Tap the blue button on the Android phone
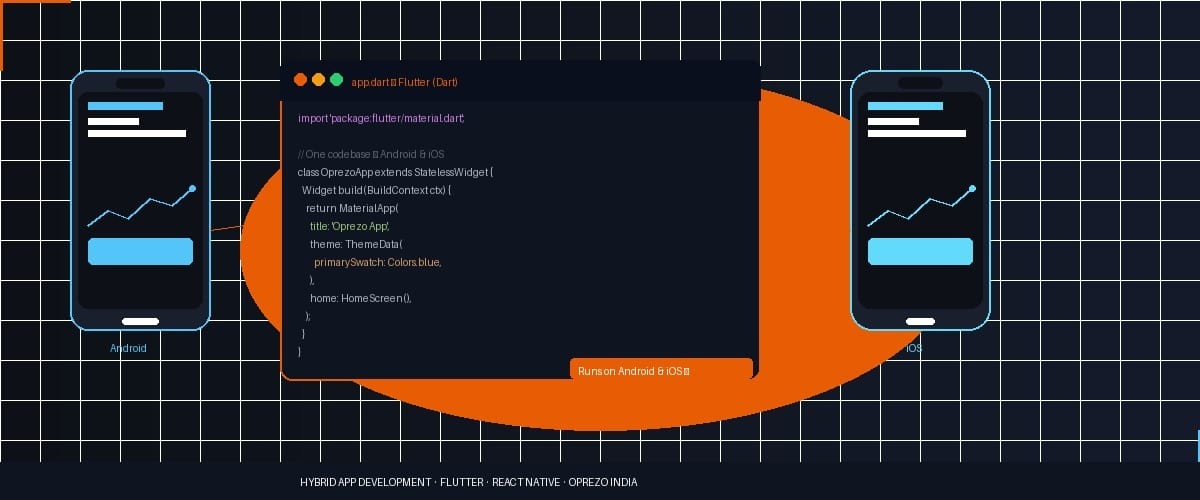Viewport: 1200px width, 500px height. pyautogui.click(x=140, y=251)
